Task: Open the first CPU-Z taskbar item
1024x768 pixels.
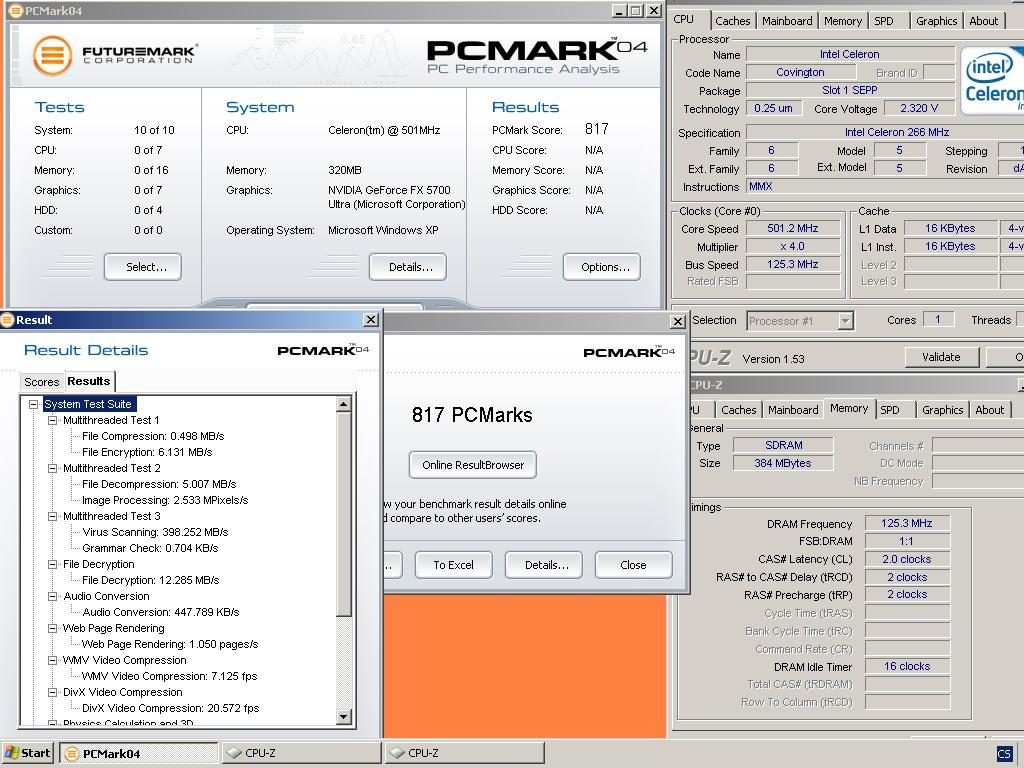Action: click(x=300, y=753)
